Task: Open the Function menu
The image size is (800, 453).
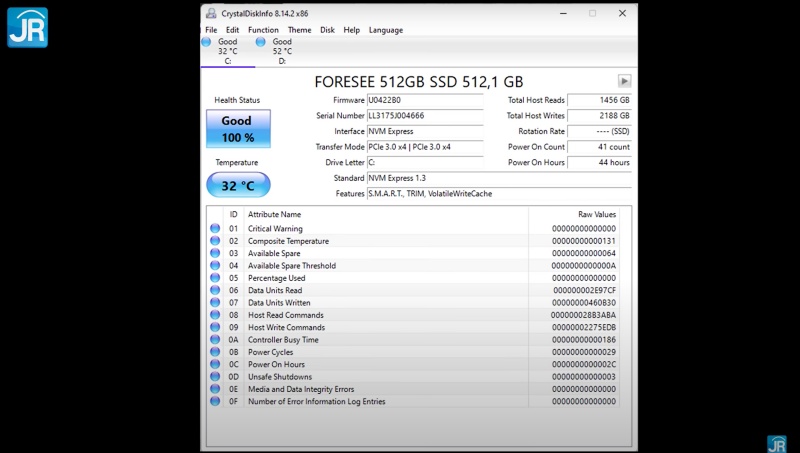Action: tap(263, 30)
